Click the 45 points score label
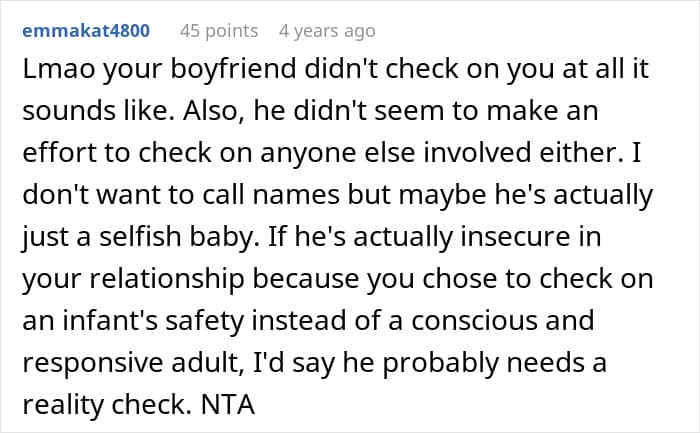Screen dimensions: 700x433 pyautogui.click(x=219, y=31)
